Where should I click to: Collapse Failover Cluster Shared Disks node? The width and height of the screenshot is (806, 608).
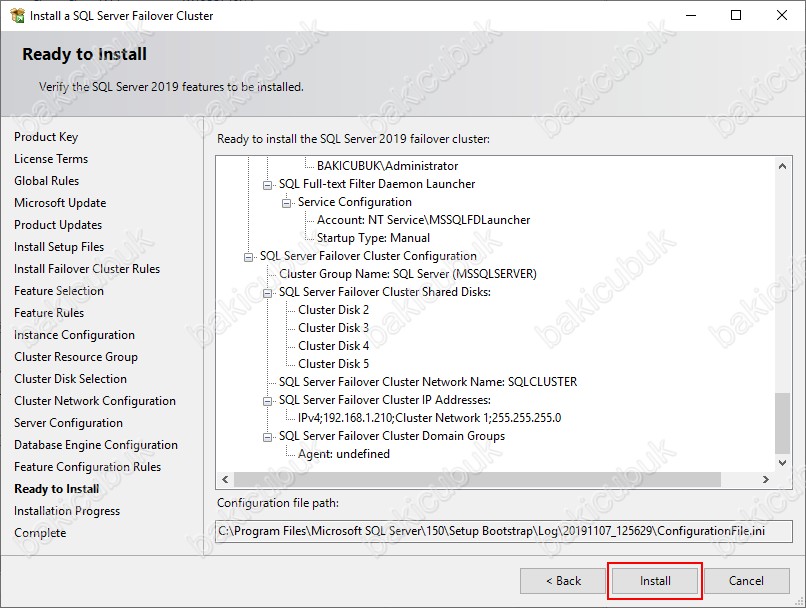[267, 293]
